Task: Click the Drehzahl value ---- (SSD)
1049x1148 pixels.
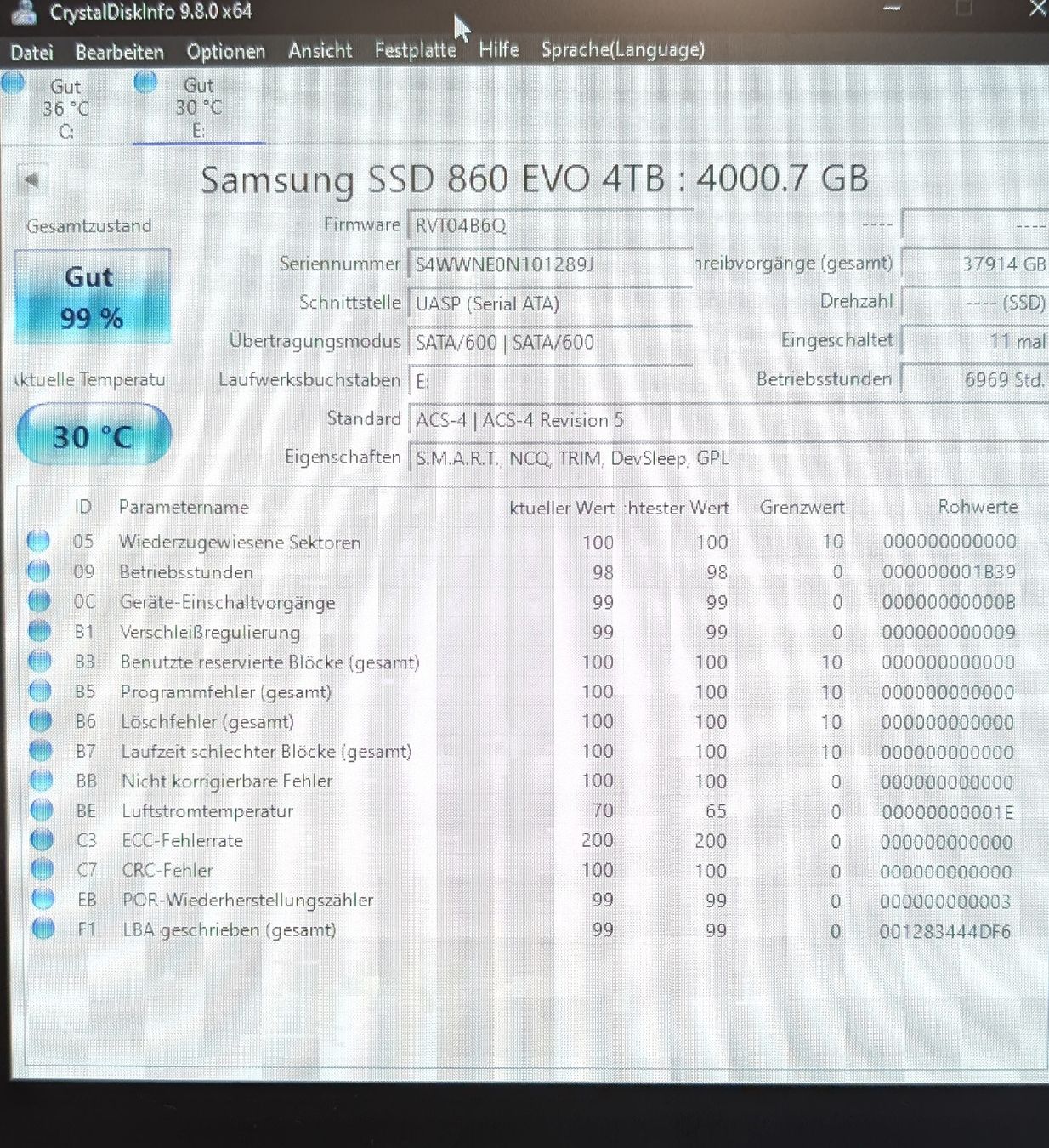Action: pyautogui.click(x=975, y=302)
